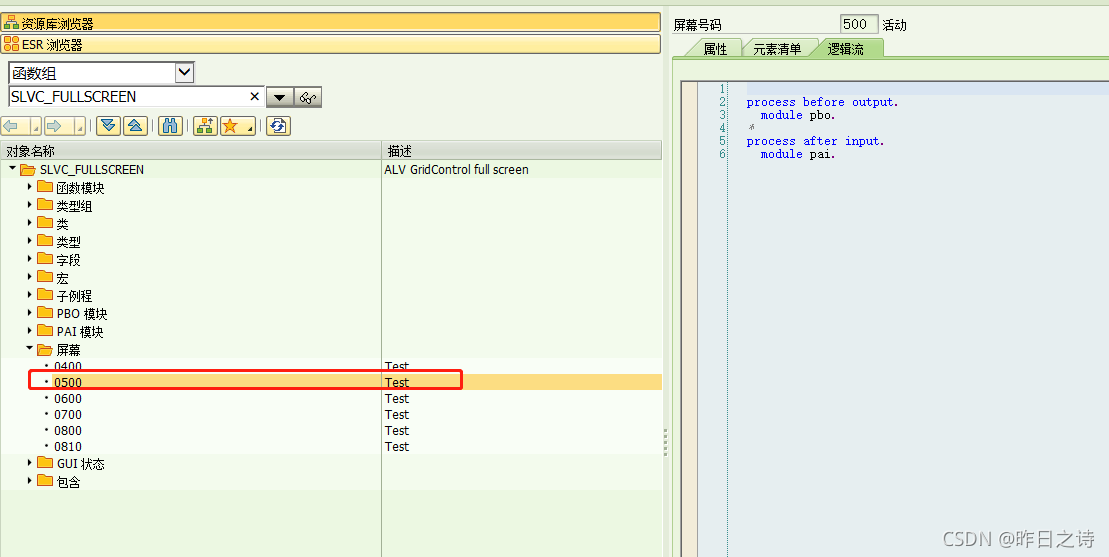
Task: Click the 函数模块 folder icon
Action: [45, 187]
